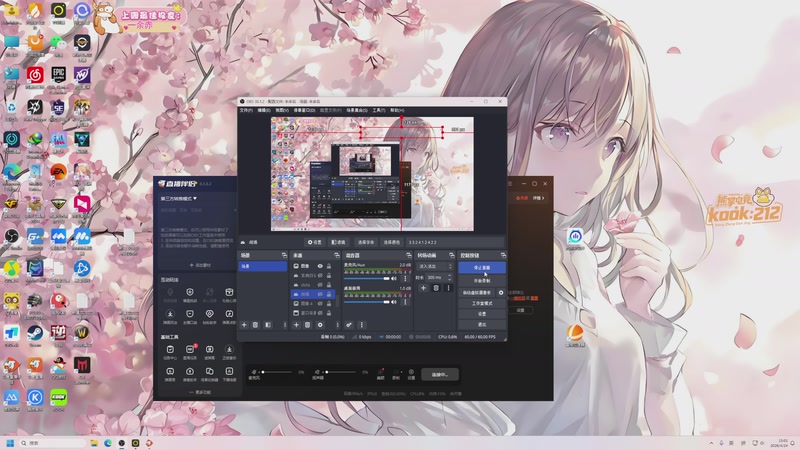Toggle lock on the 图像 source

point(329,266)
